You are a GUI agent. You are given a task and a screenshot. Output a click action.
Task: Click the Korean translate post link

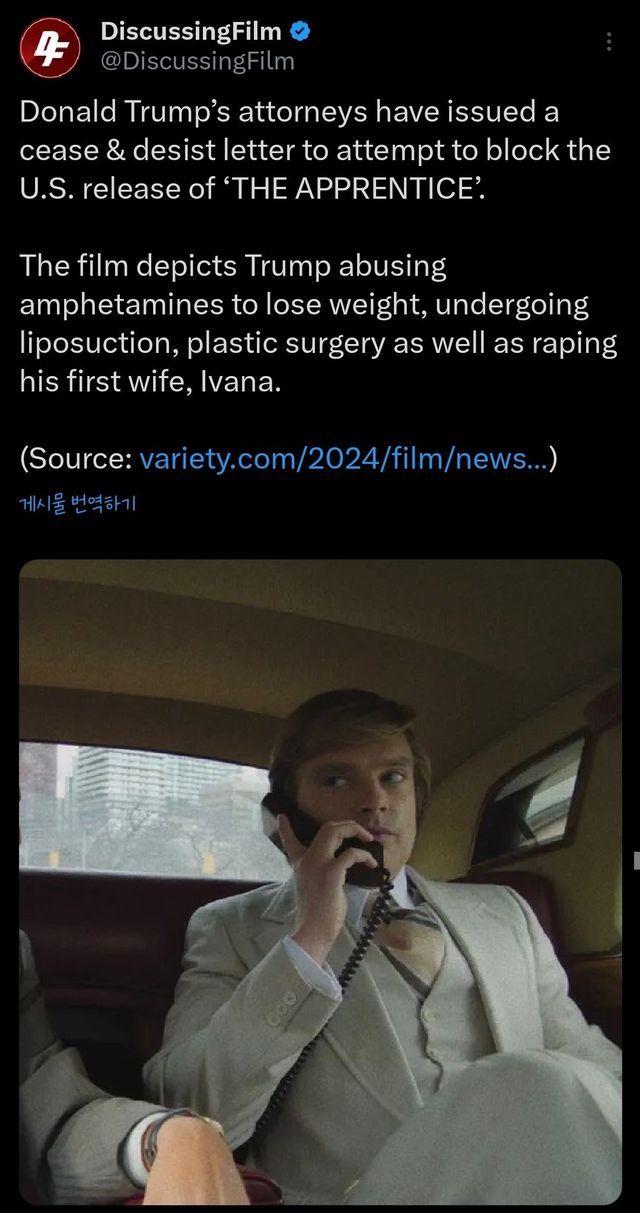pyautogui.click(x=77, y=503)
